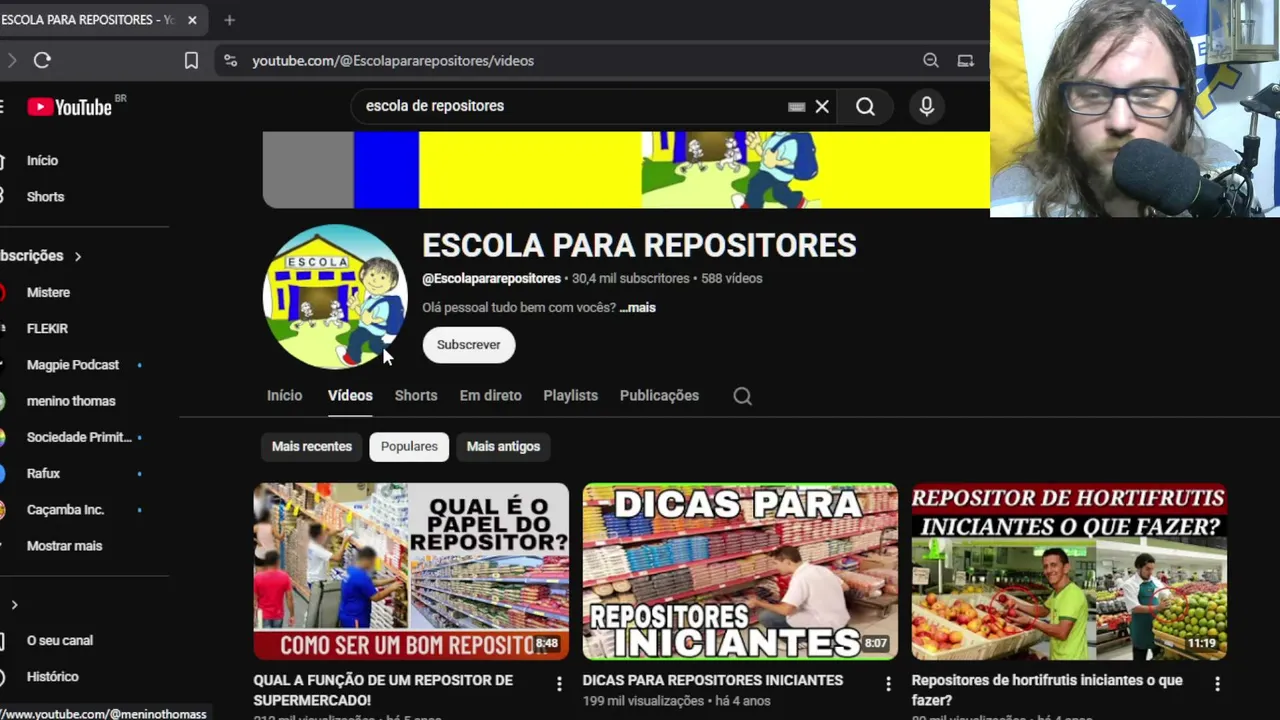Open the Sociedade Primit... subscription
1280x720 pixels.
(x=79, y=437)
